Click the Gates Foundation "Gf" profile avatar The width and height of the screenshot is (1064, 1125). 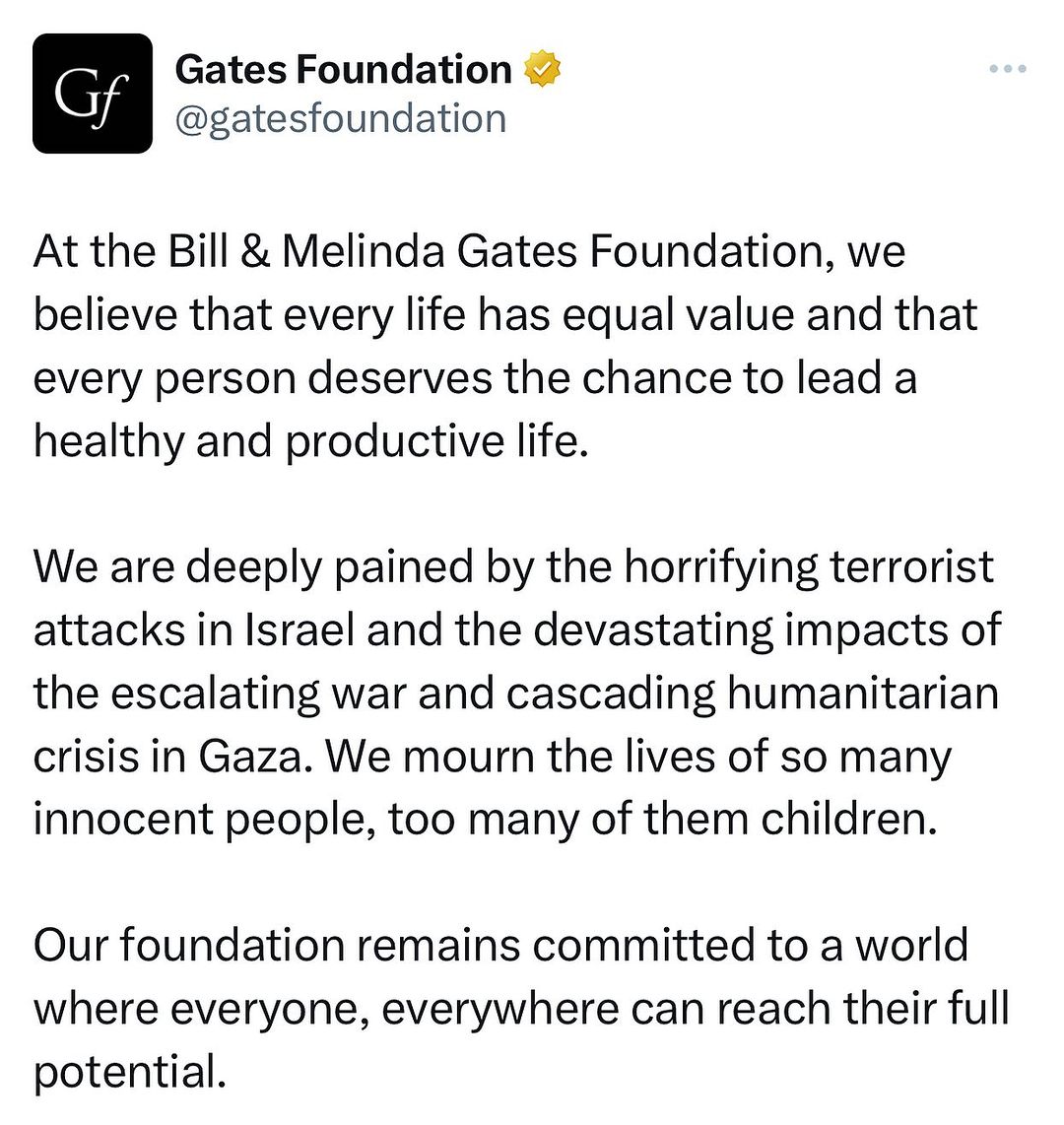pos(93,94)
